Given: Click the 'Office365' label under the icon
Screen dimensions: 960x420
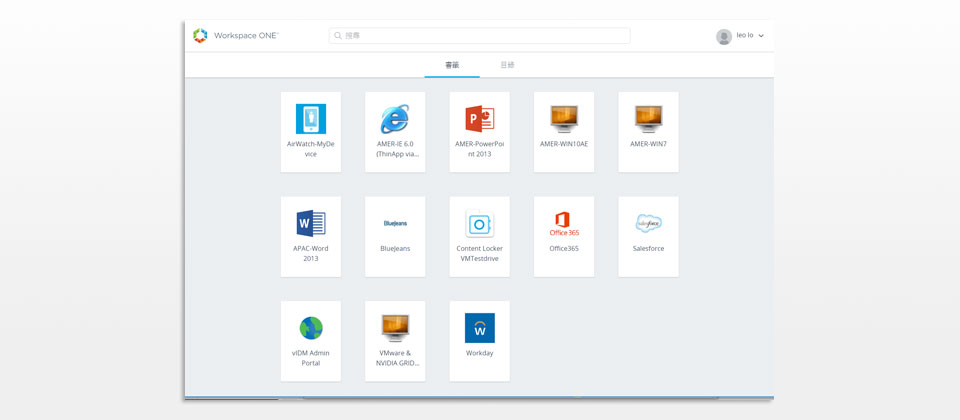Looking at the screenshot, I should pyautogui.click(x=564, y=249).
